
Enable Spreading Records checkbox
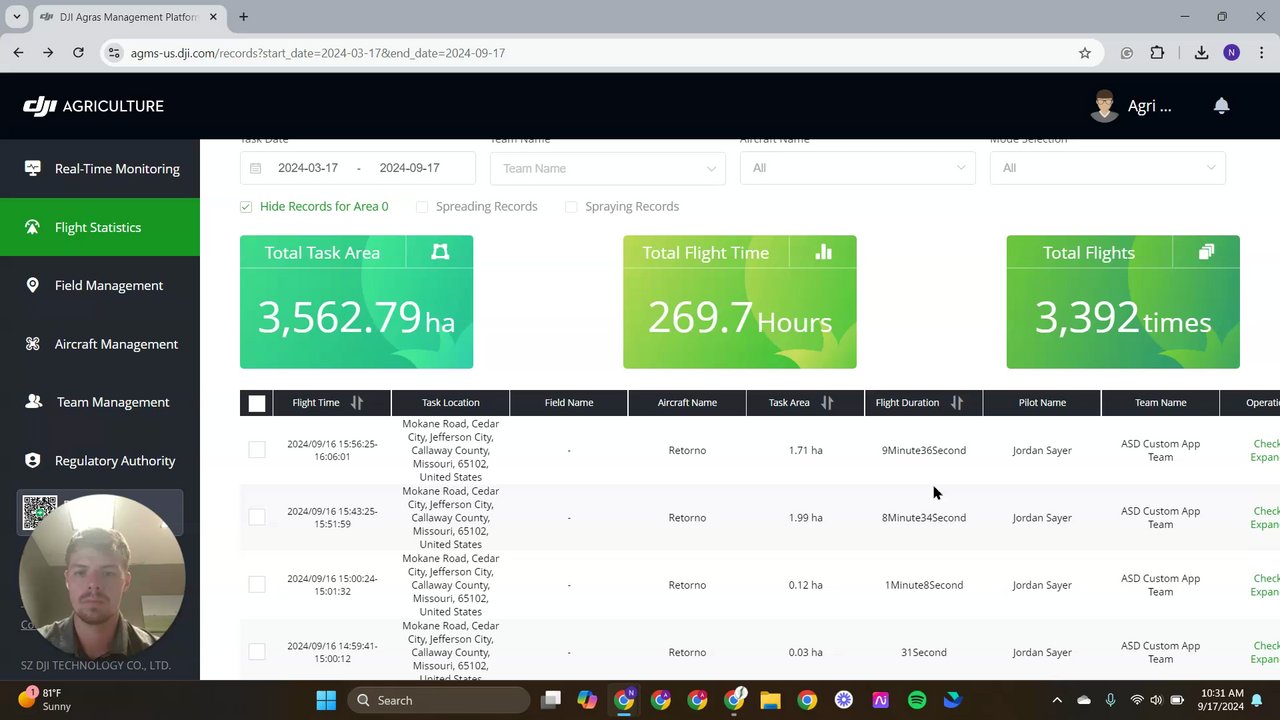[422, 206]
